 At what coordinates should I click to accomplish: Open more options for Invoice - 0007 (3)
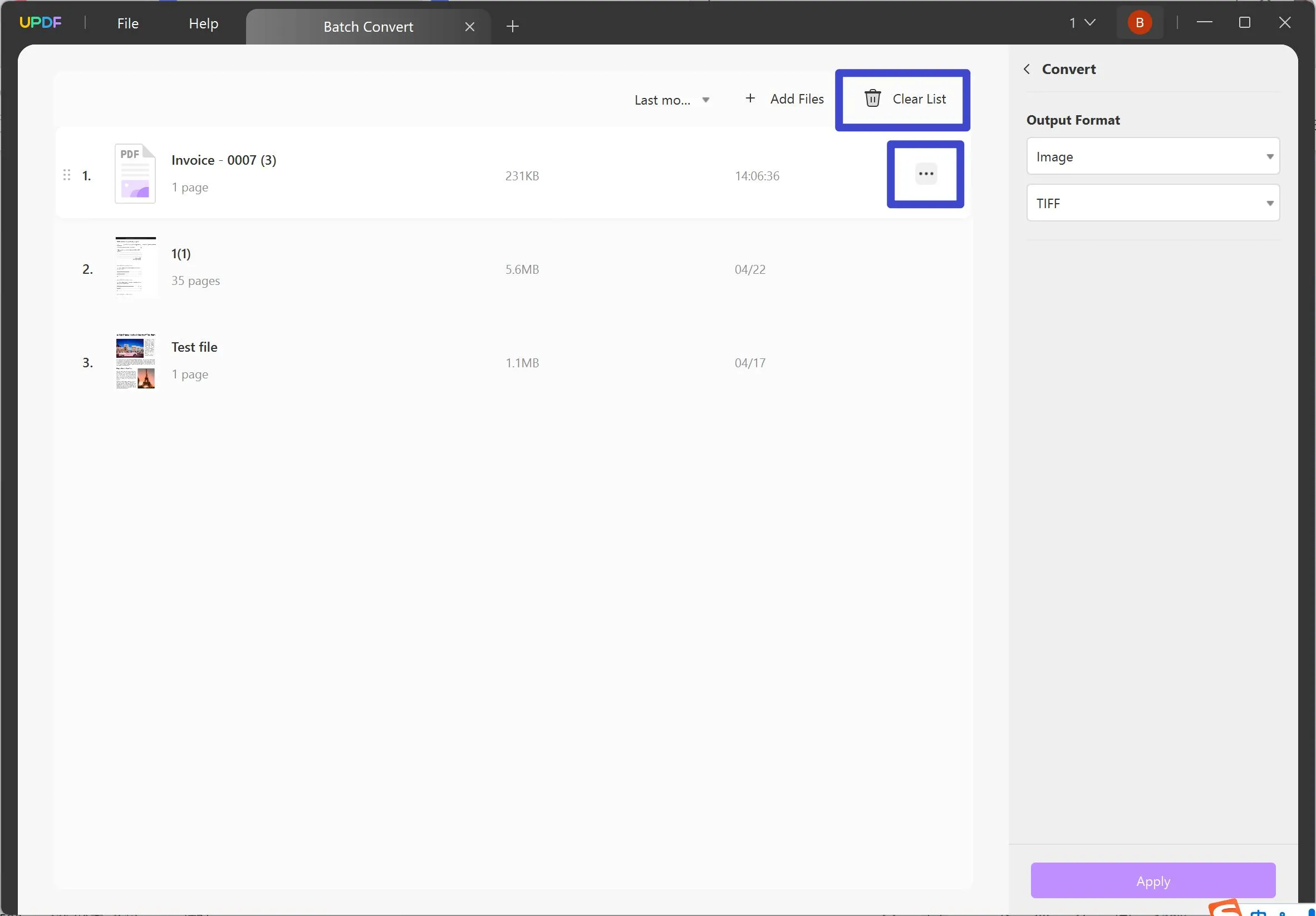(926, 174)
